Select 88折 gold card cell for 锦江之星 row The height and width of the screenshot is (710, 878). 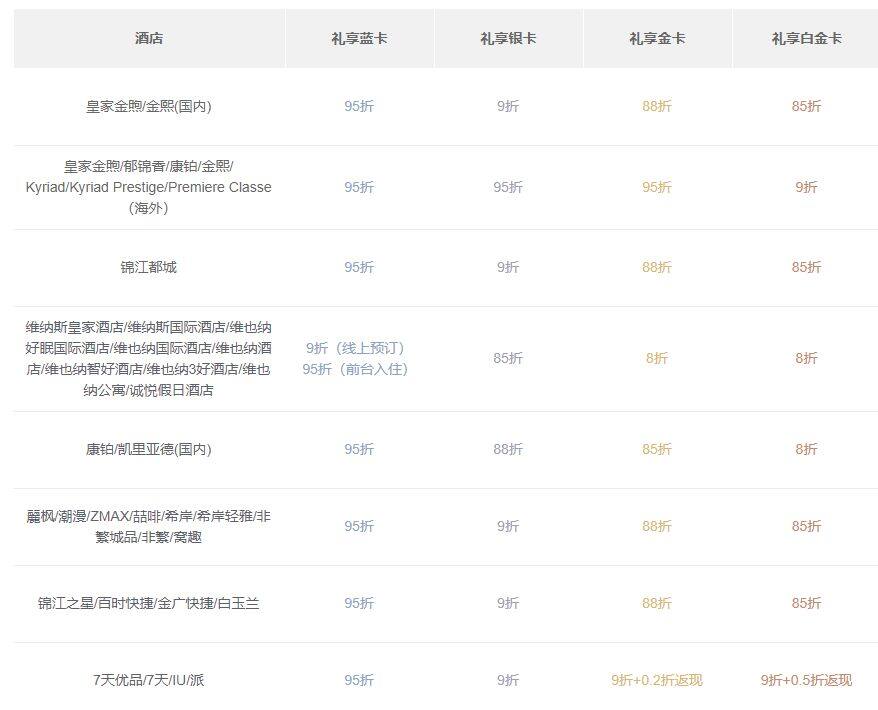[657, 604]
